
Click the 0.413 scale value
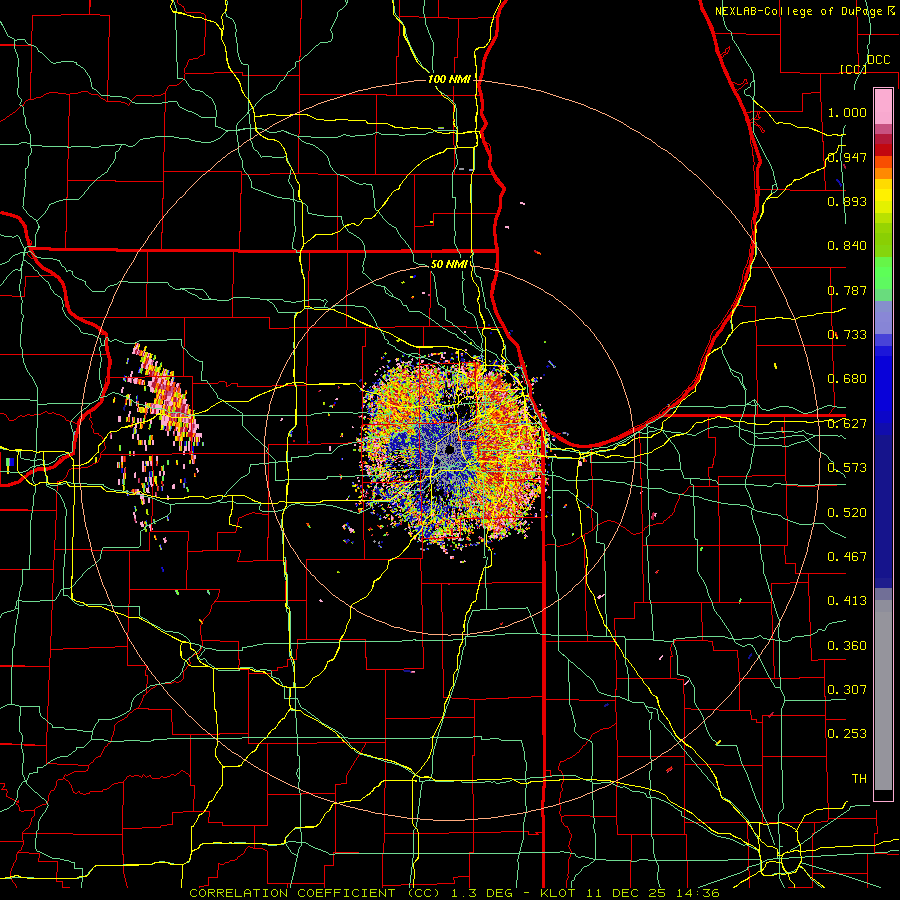click(x=847, y=601)
